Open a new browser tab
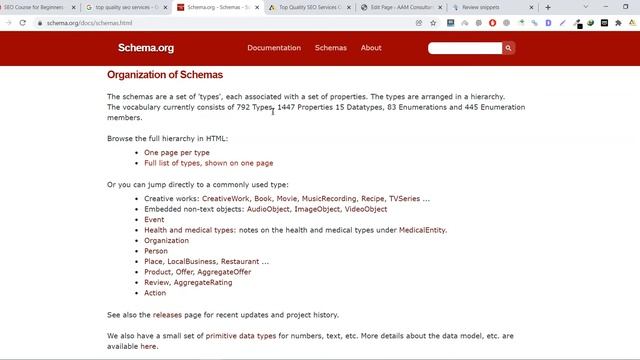Screen dimensions: 640x360 [x=548, y=7]
